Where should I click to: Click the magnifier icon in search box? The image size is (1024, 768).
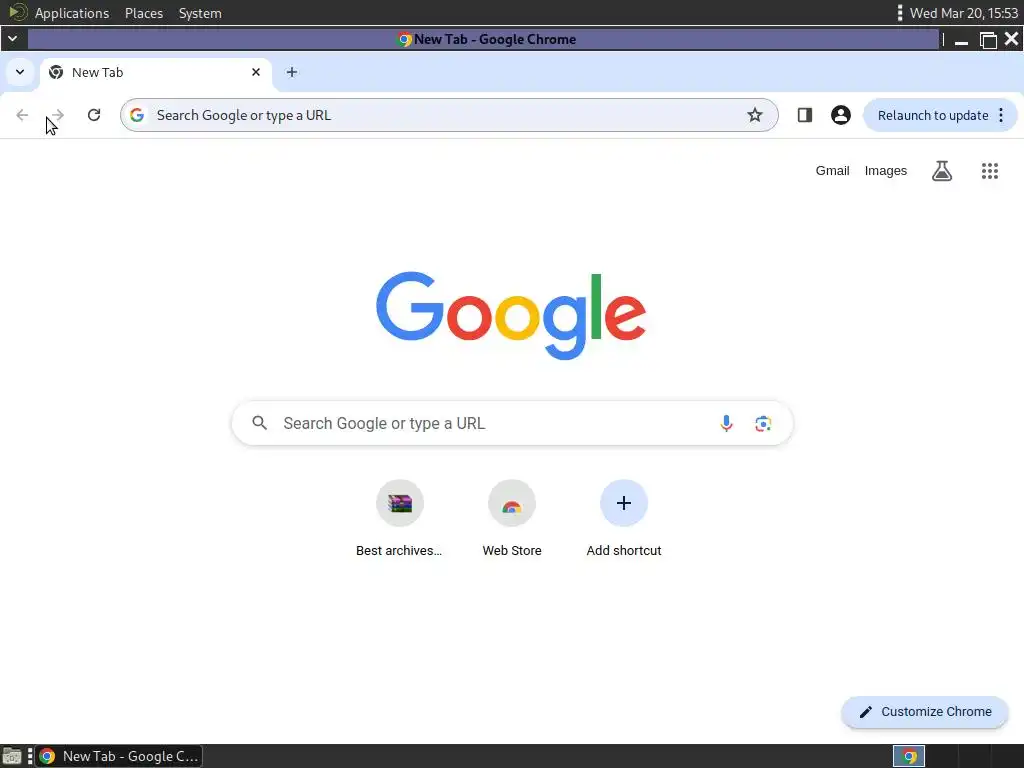pyautogui.click(x=259, y=423)
